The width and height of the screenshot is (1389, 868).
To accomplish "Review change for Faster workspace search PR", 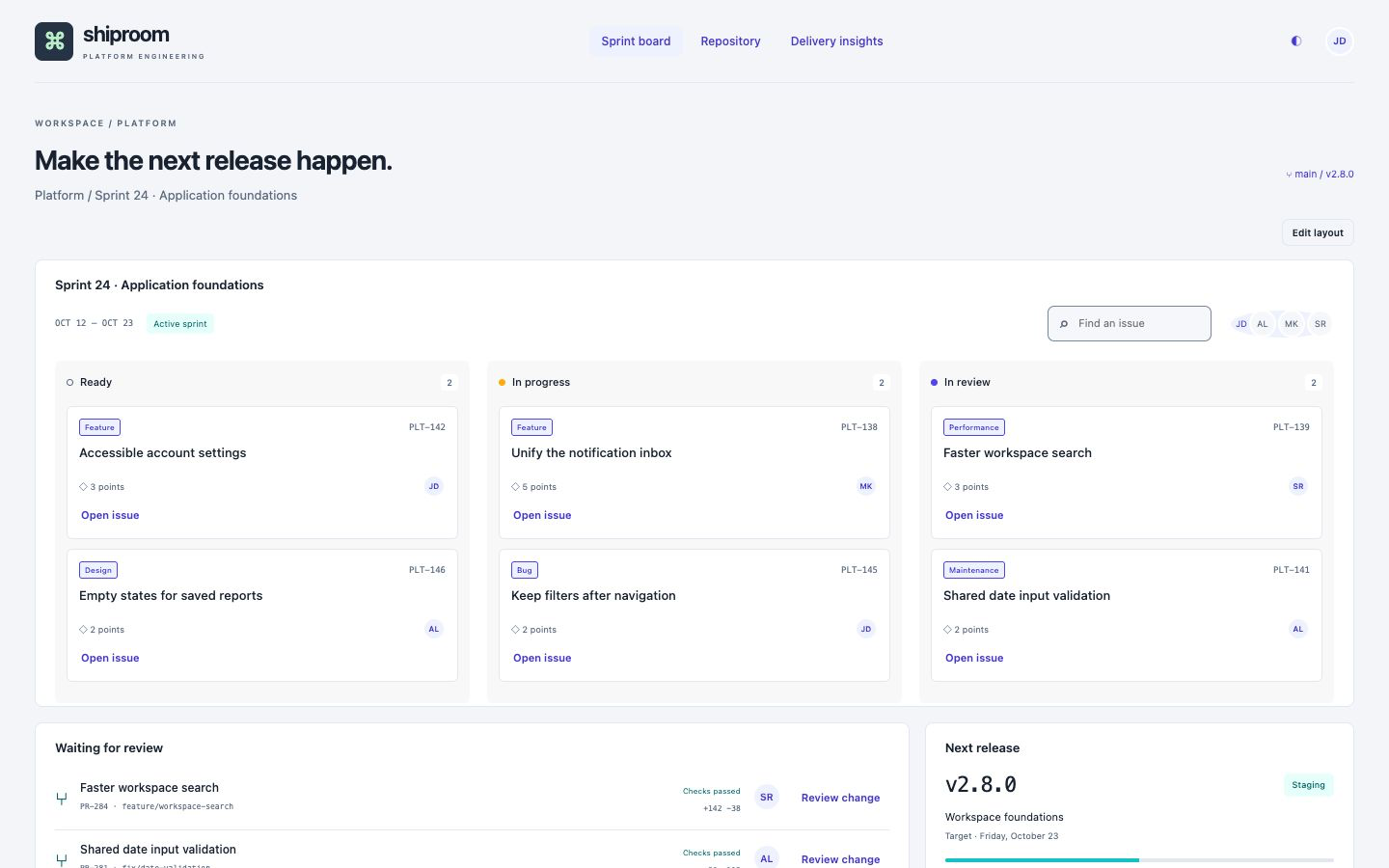I will point(840,798).
